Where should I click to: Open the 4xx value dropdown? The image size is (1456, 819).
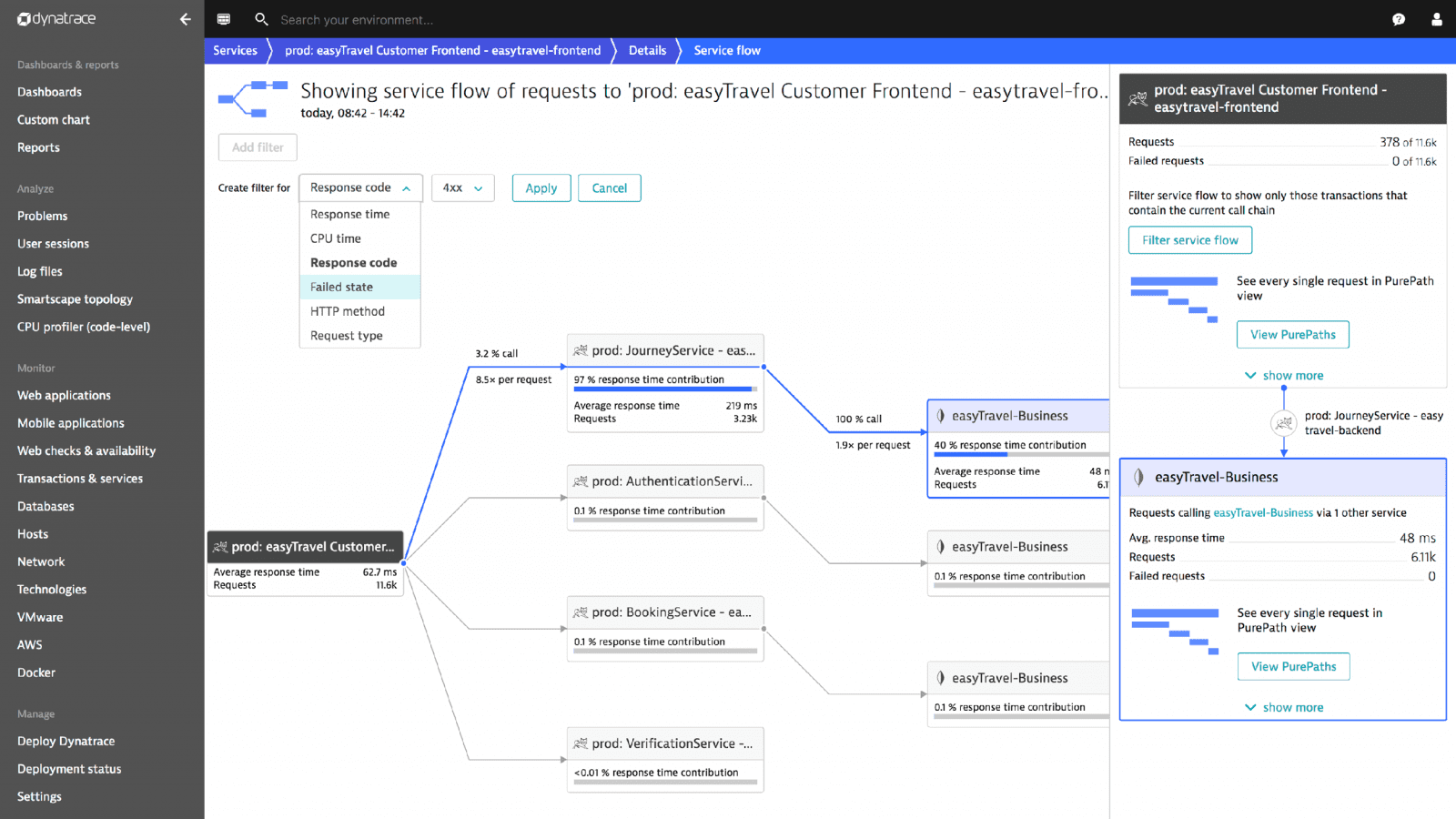click(x=463, y=187)
